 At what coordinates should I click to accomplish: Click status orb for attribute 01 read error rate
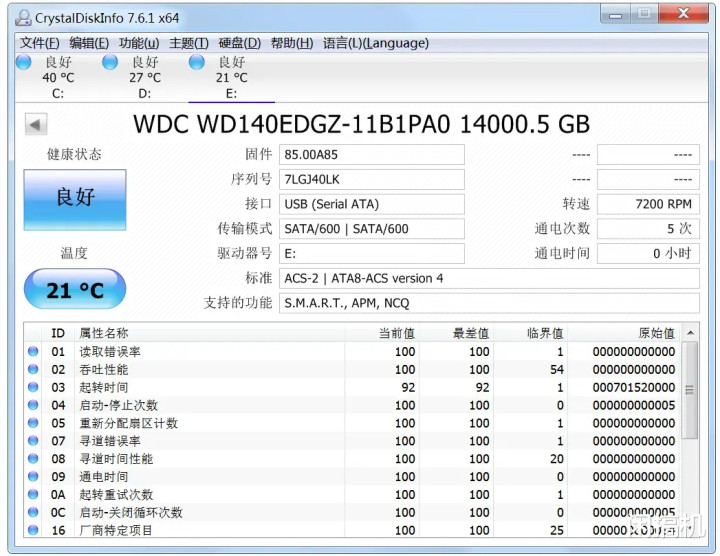(x=33, y=351)
